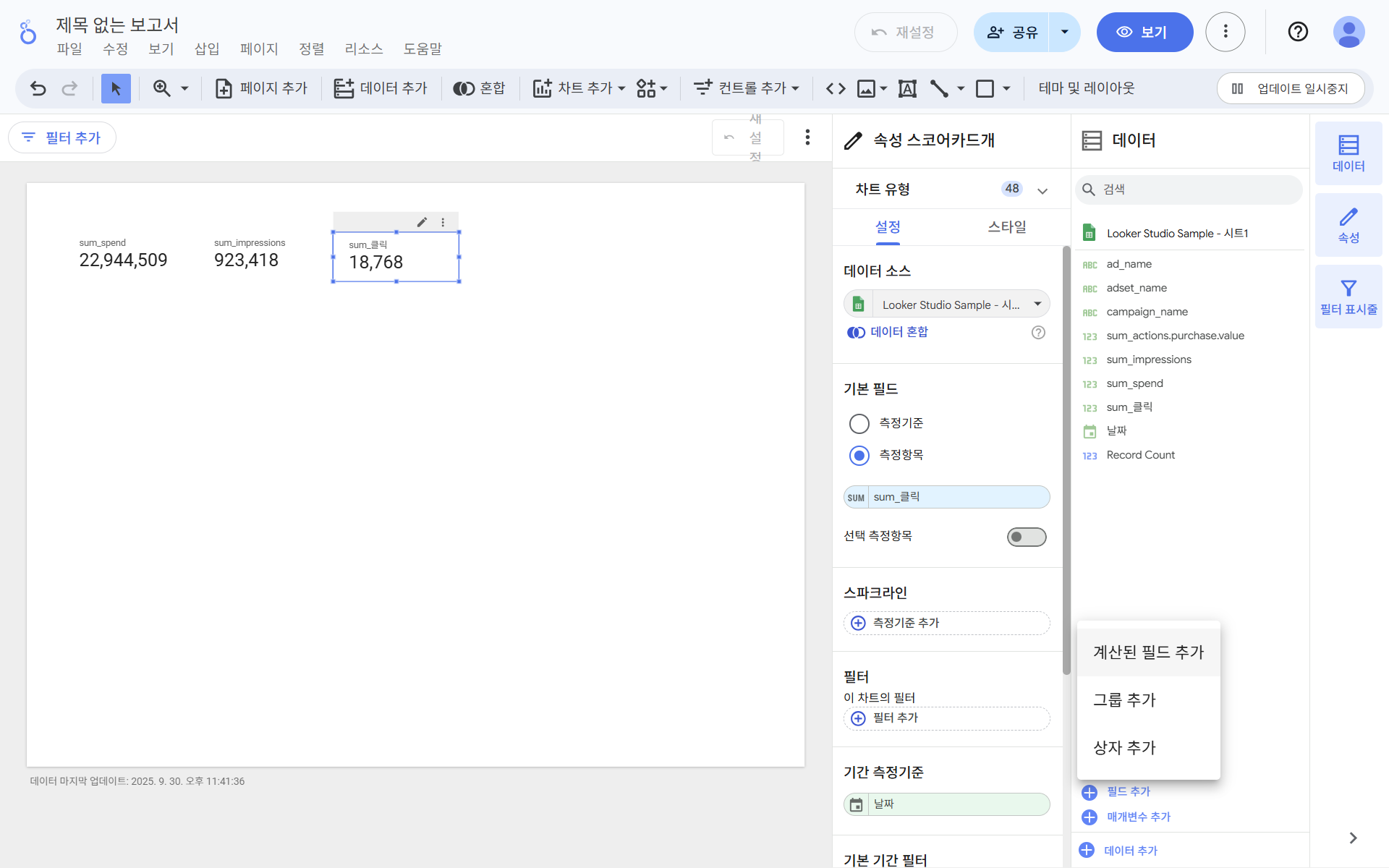Select the text box tool

click(907, 88)
